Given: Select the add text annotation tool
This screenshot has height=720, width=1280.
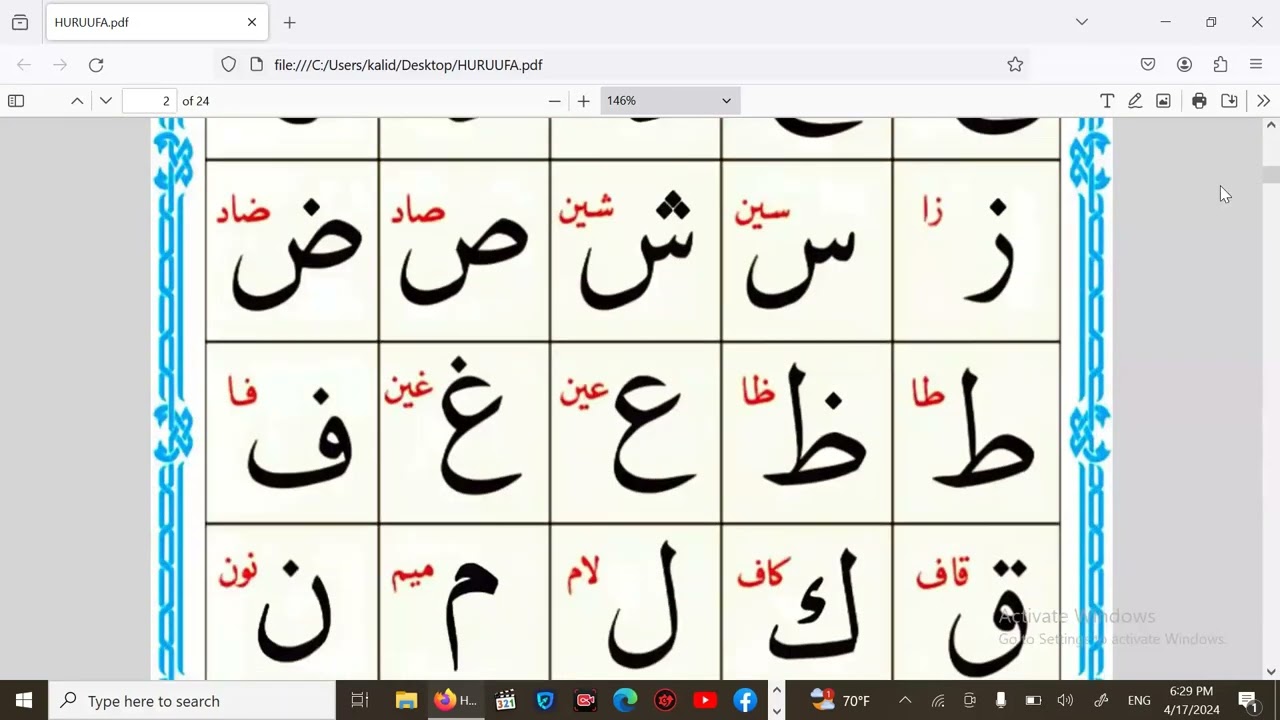Looking at the screenshot, I should click(1107, 101).
